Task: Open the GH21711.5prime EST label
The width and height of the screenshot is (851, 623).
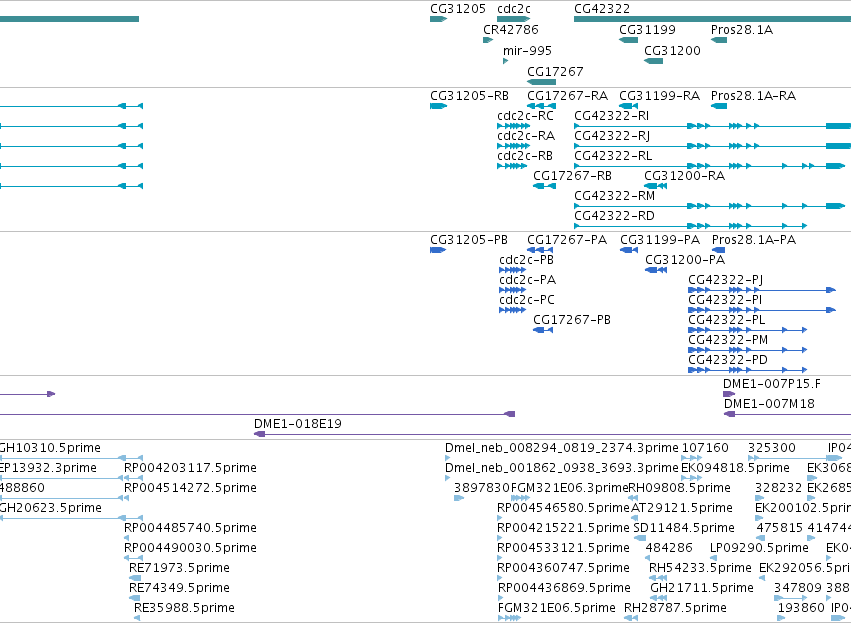Action: pos(702,588)
